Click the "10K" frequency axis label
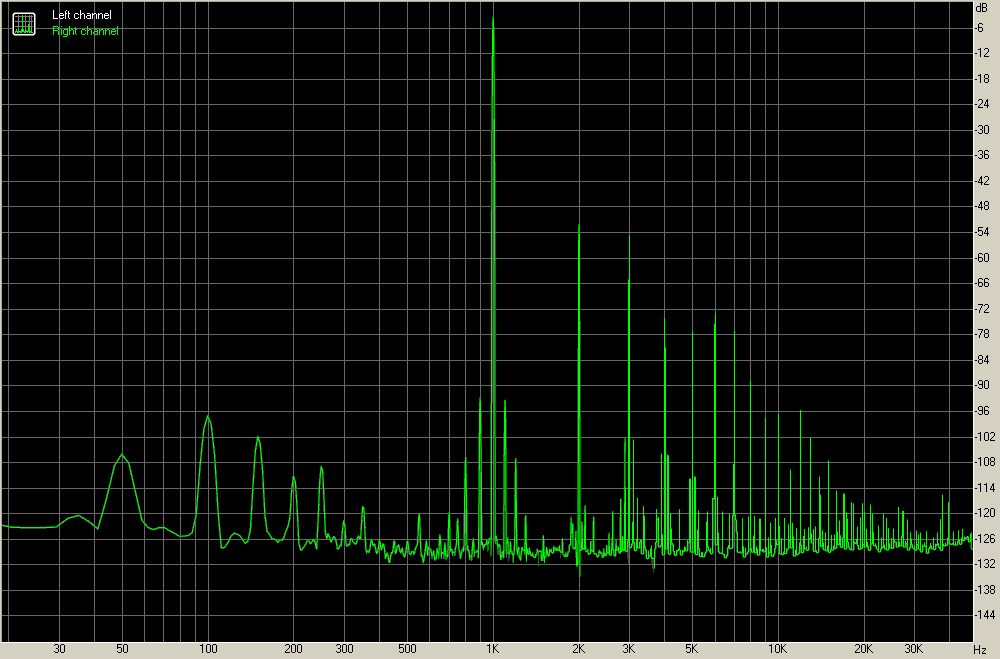The image size is (1000, 659). click(x=777, y=649)
